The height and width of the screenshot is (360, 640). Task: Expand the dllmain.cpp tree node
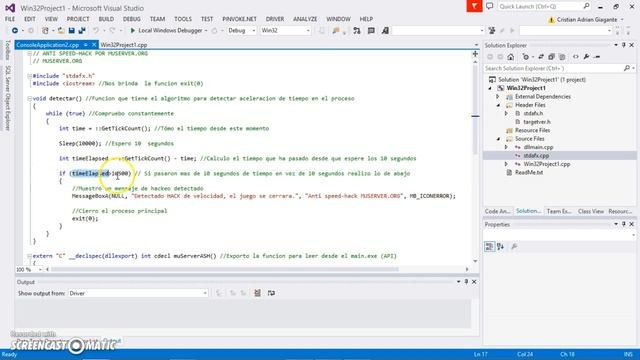coord(506,147)
